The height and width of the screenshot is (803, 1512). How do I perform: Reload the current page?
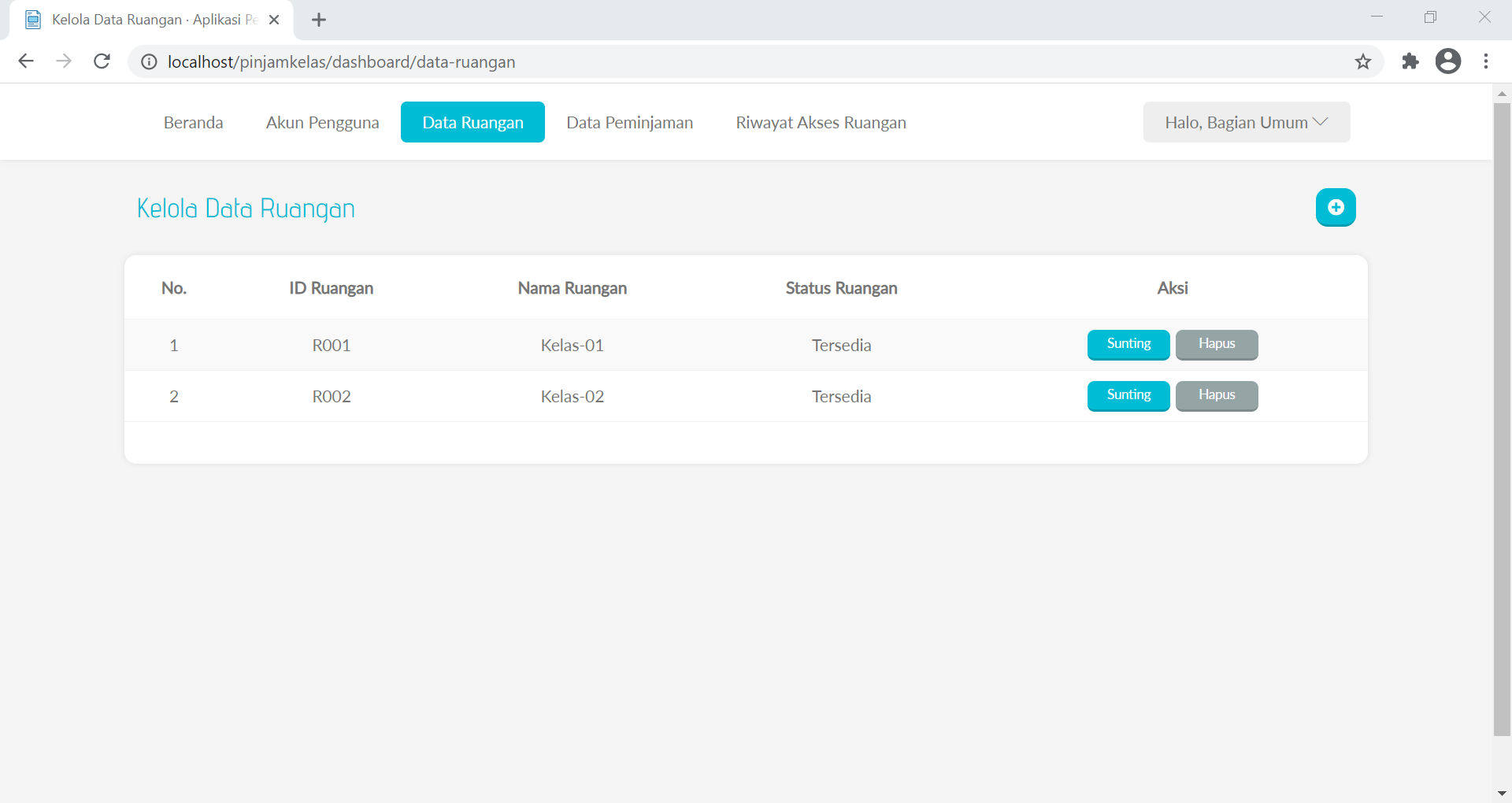coord(102,61)
